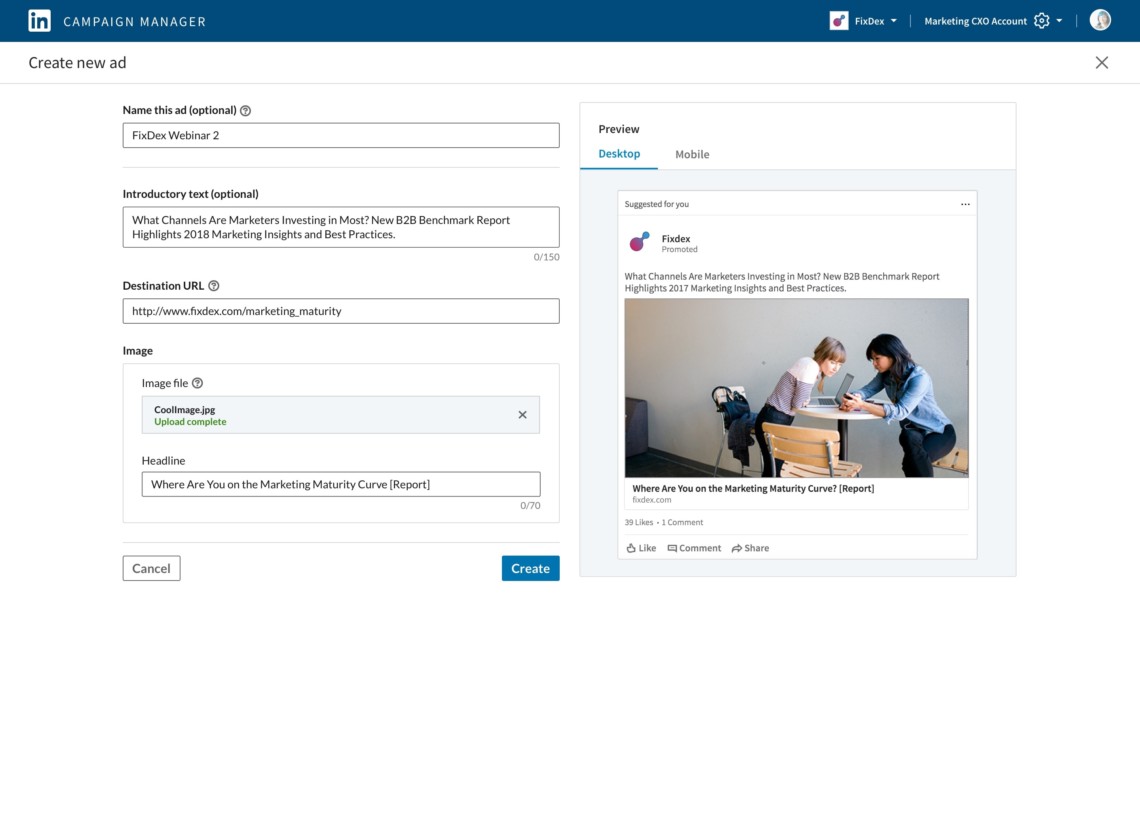Viewport: 1140px width, 835px height.
Task: Expand the Marketing CXO Account dropdown arrow
Action: pyautogui.click(x=1059, y=20)
